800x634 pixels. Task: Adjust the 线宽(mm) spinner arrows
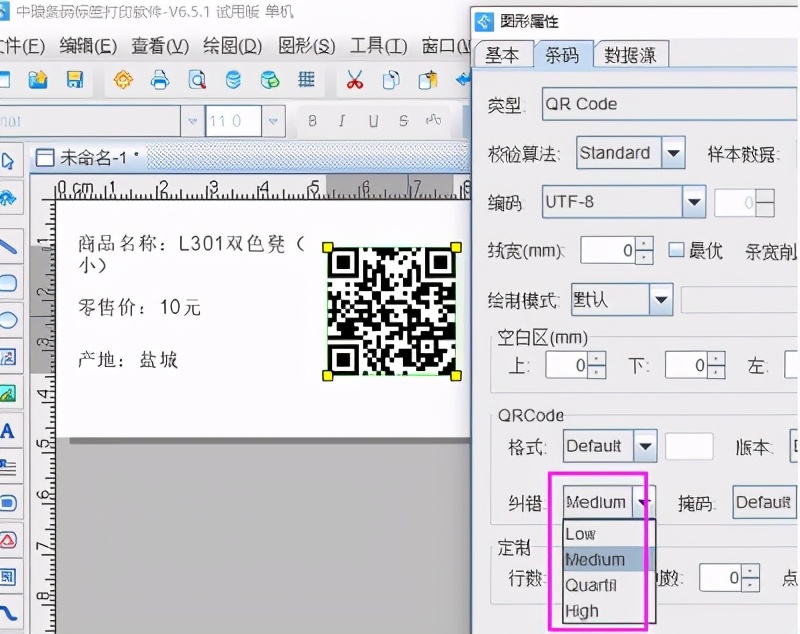point(644,250)
